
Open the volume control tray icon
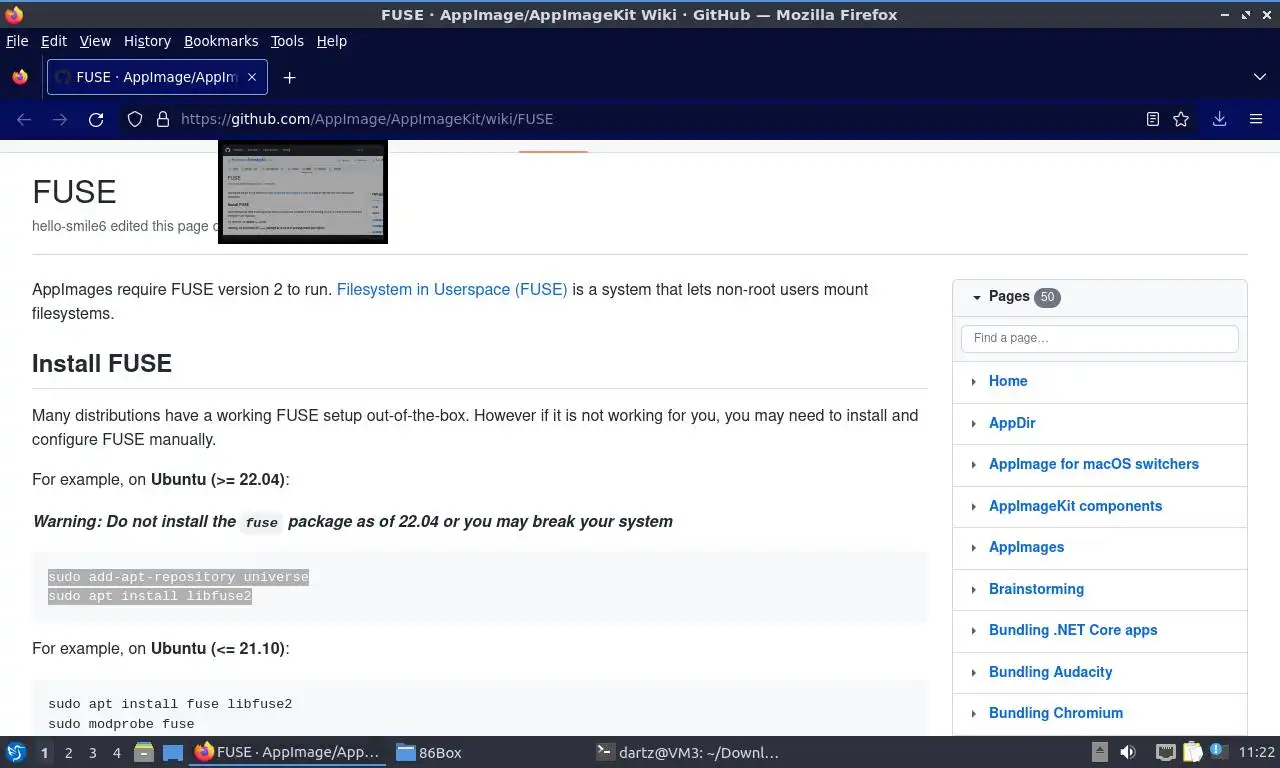(x=1128, y=752)
